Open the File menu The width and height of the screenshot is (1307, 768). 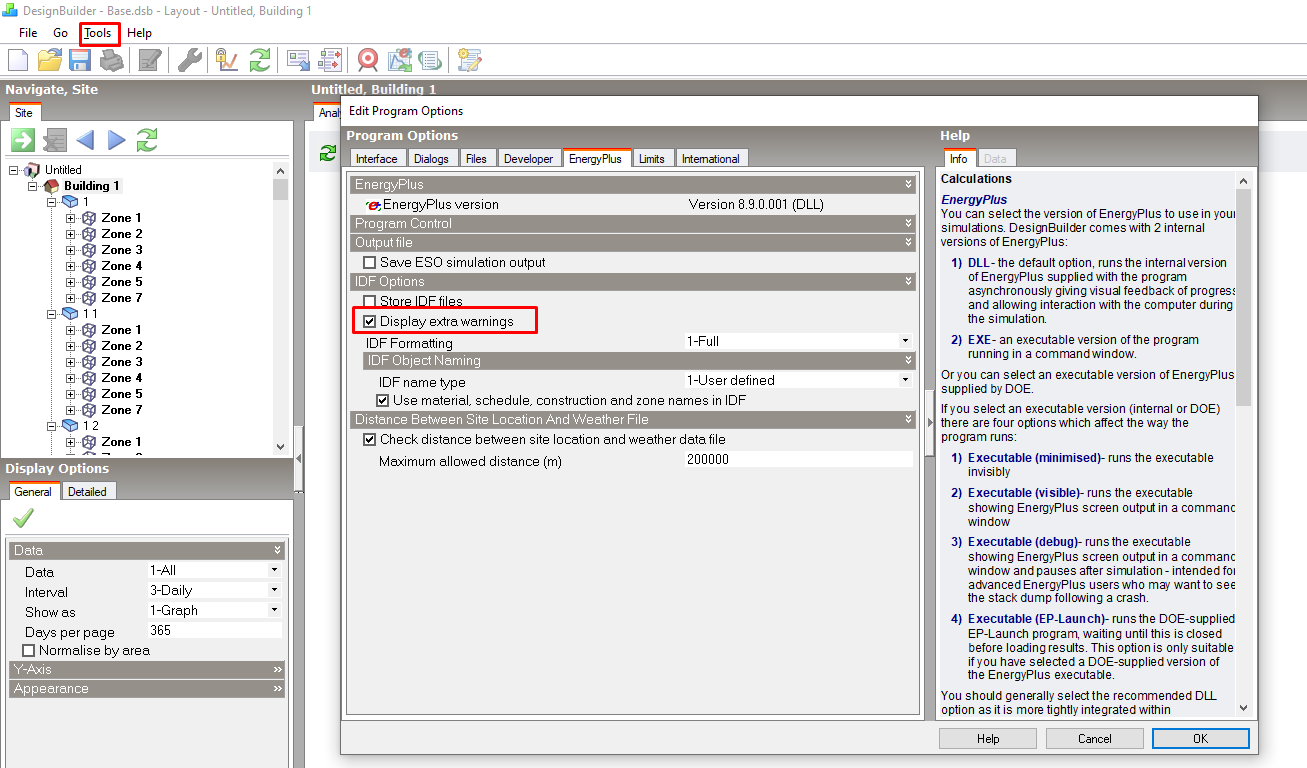point(28,33)
